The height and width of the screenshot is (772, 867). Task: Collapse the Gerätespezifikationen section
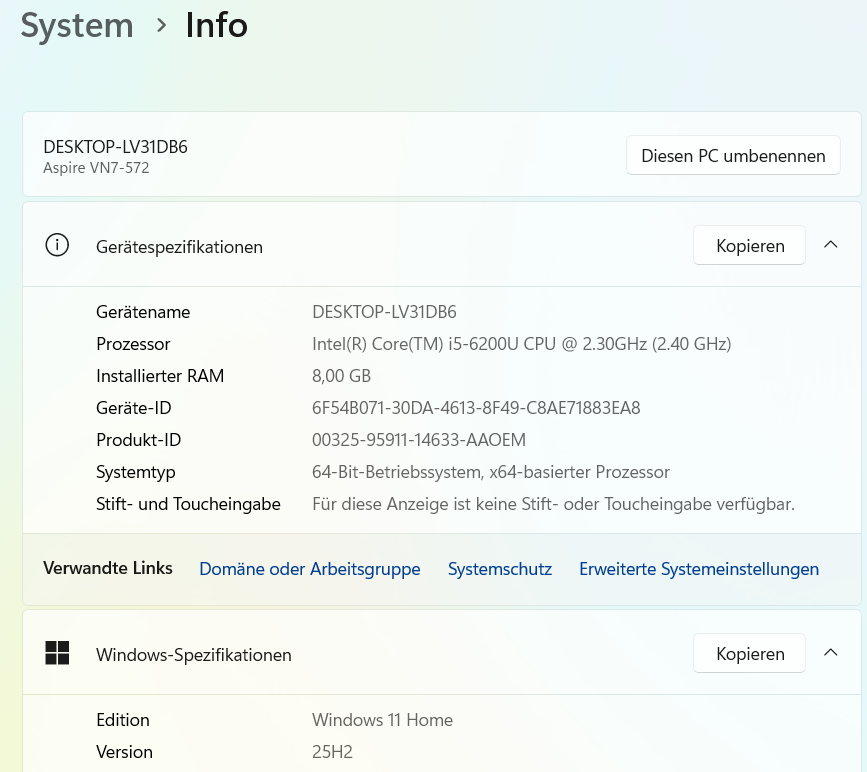click(831, 244)
